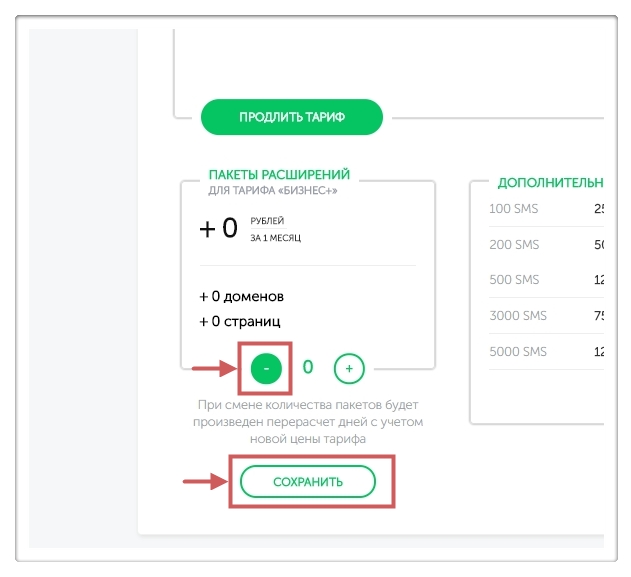Select the 200 SMS row
631x577 pixels.
514,245
